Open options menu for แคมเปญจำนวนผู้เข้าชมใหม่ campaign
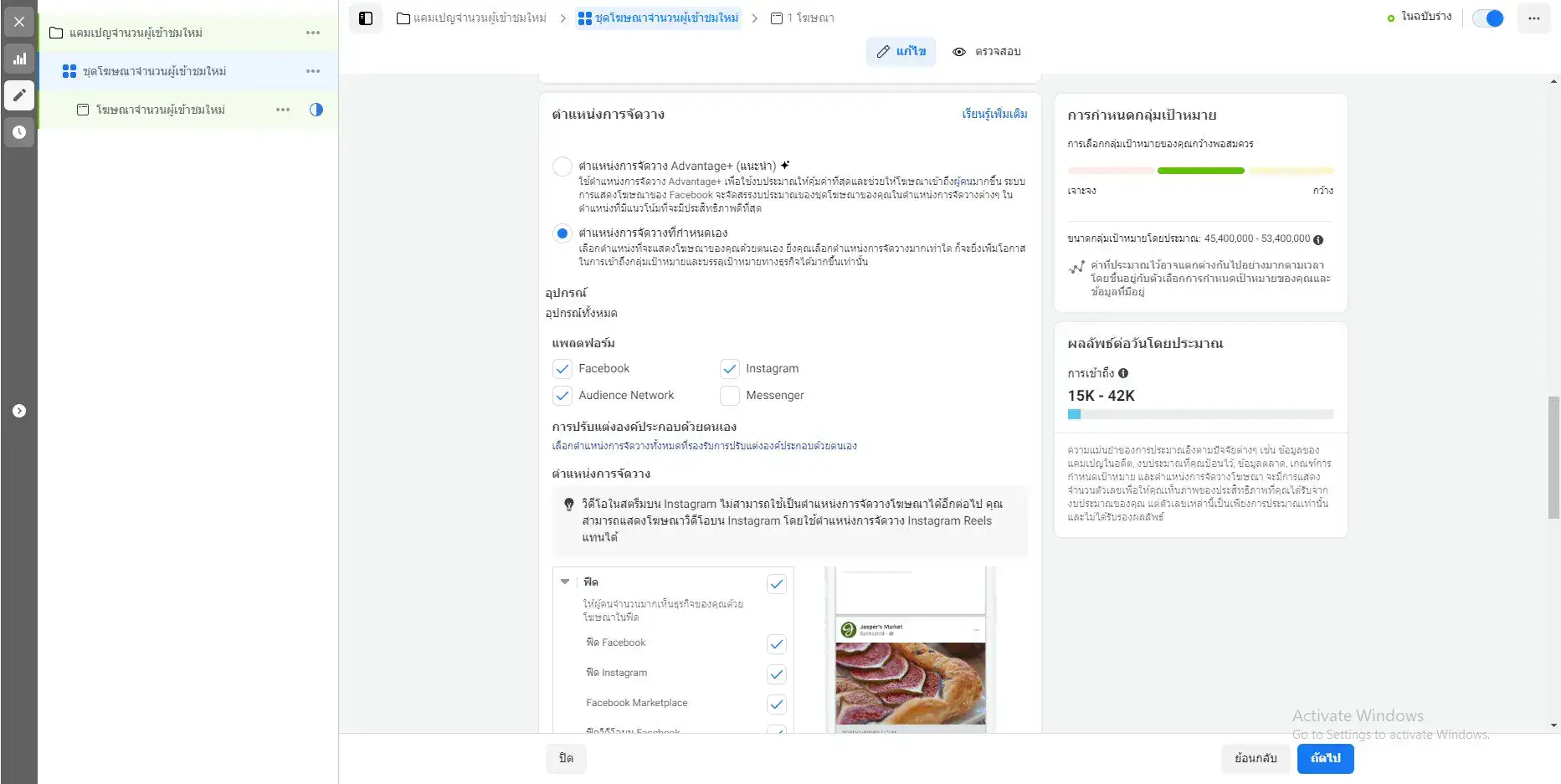The height and width of the screenshot is (784, 1561). (313, 33)
